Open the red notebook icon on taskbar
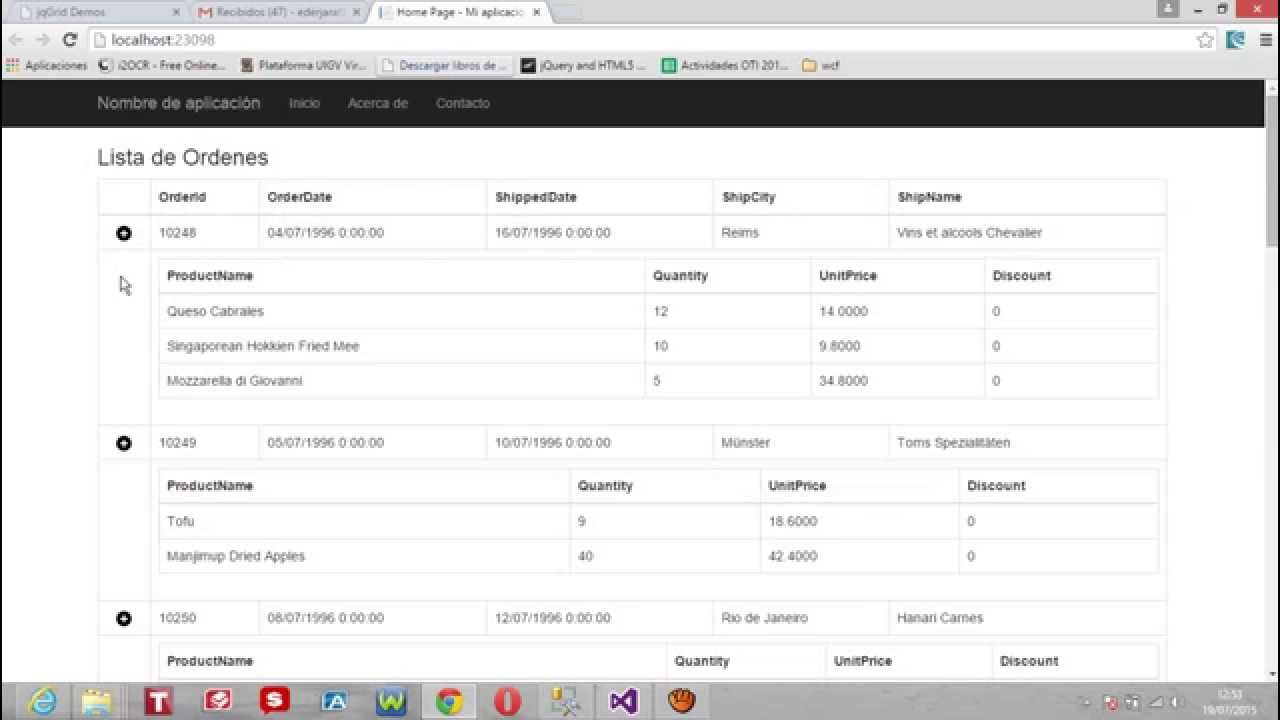The width and height of the screenshot is (1280, 720). [x=217, y=701]
